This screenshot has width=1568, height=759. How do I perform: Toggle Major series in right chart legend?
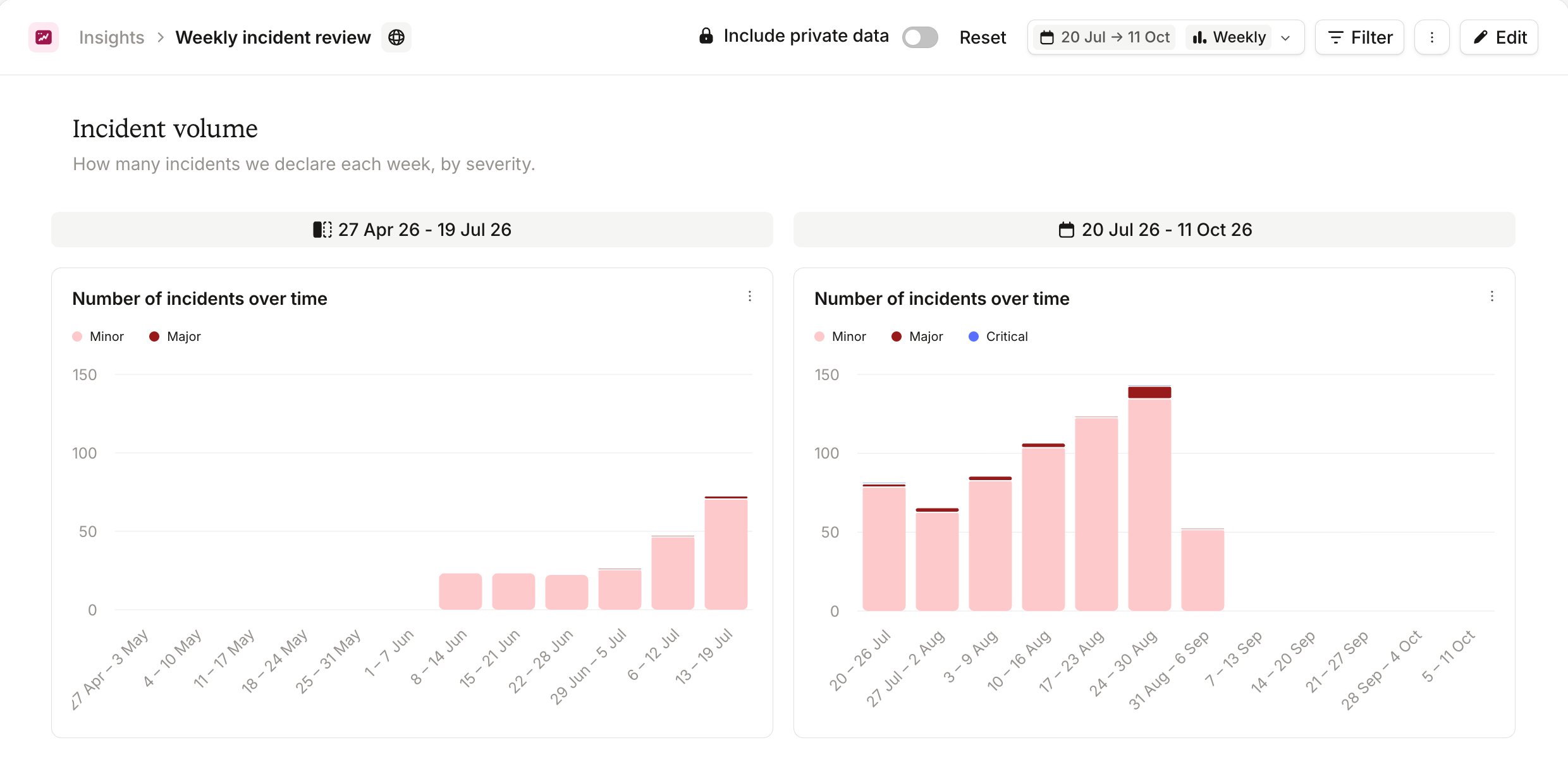(x=917, y=336)
